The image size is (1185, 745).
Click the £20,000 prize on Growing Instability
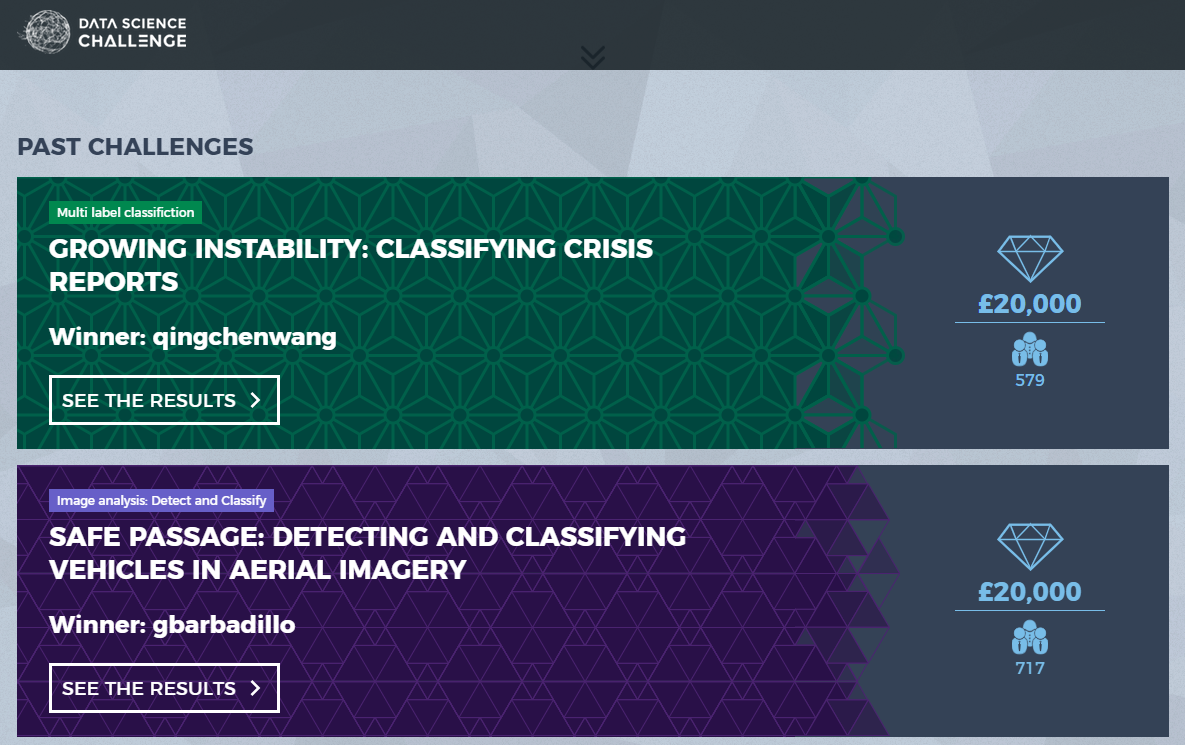point(1030,304)
